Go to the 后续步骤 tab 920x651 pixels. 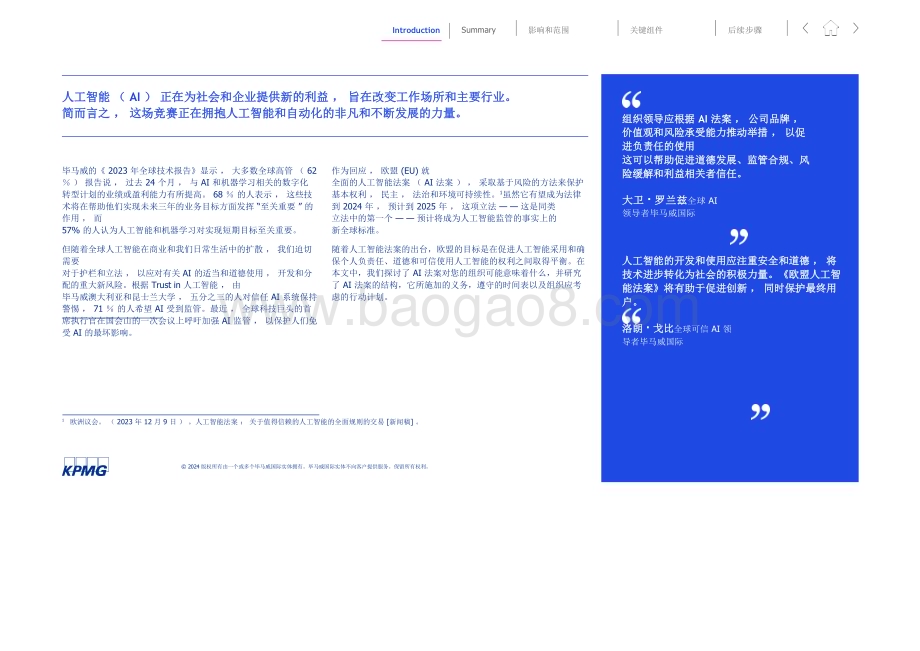745,30
